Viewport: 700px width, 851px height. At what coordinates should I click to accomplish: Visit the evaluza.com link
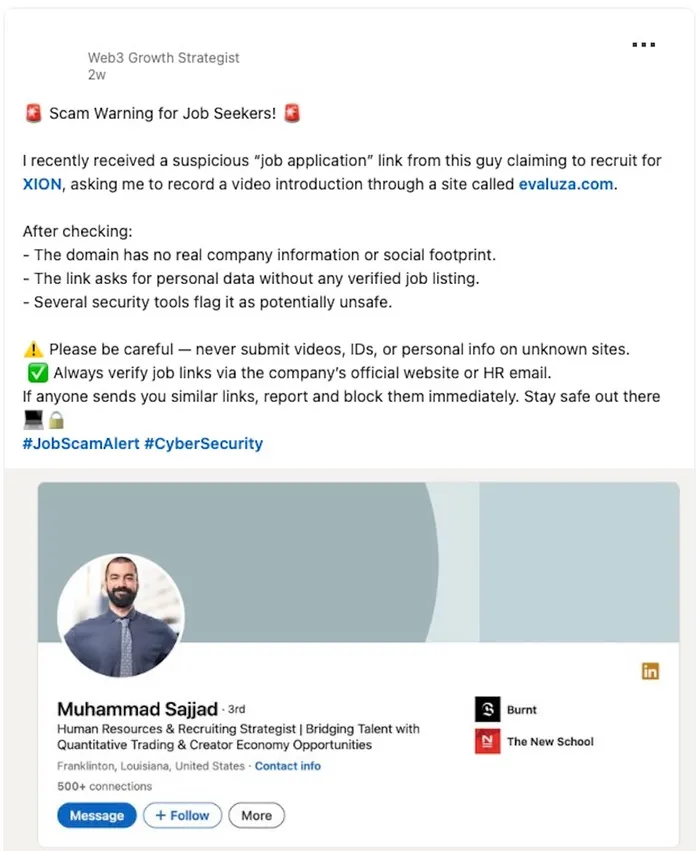[x=566, y=184]
